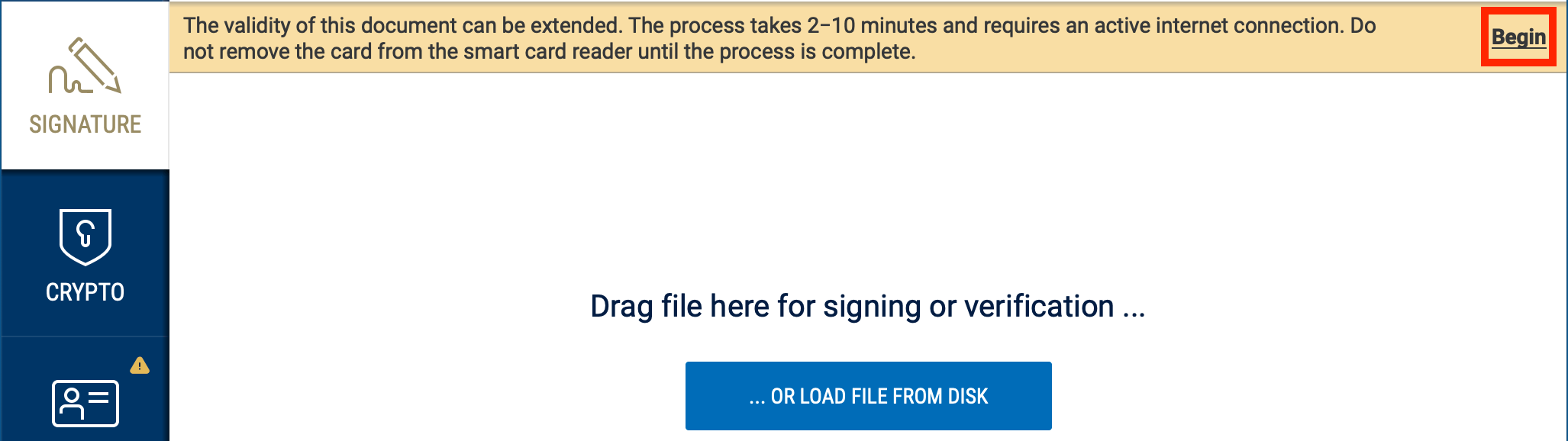Click the blue load file button's ellipsis
1568x441 pixels.
(x=757, y=398)
